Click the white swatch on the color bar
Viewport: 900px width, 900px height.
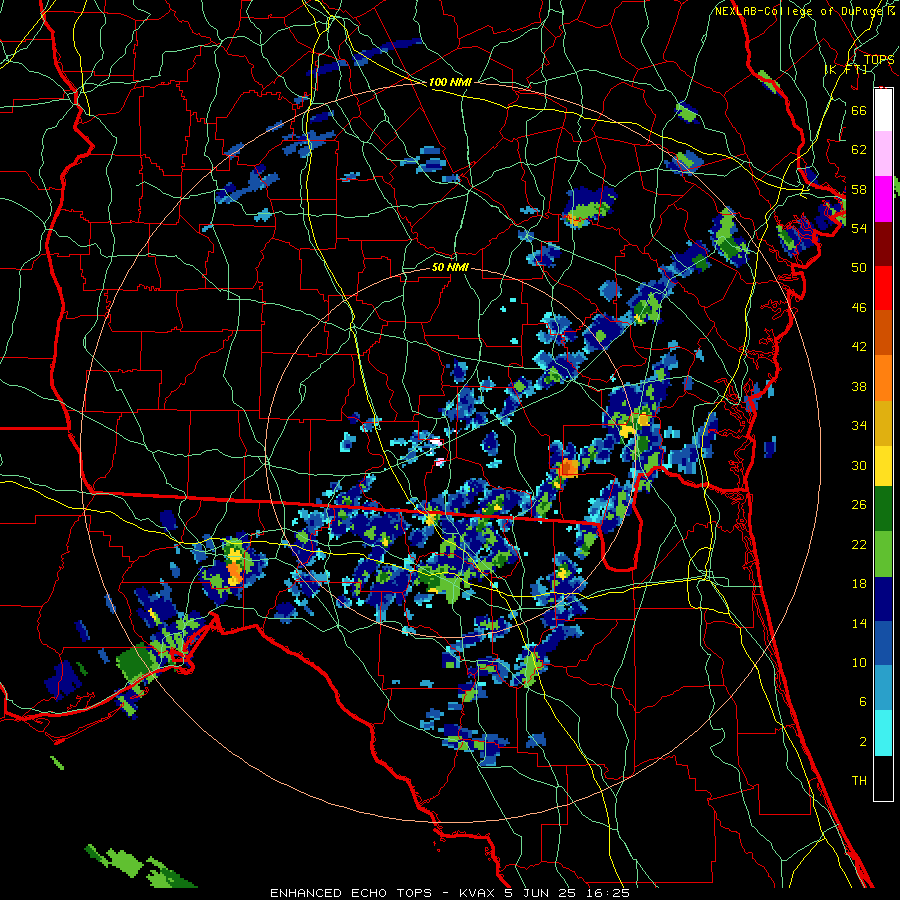click(883, 110)
